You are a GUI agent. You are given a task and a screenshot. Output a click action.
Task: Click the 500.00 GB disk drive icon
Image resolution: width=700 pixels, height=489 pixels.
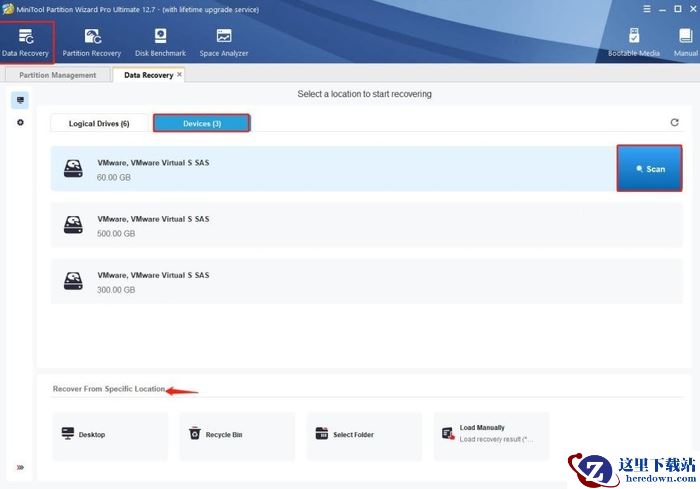click(73, 225)
